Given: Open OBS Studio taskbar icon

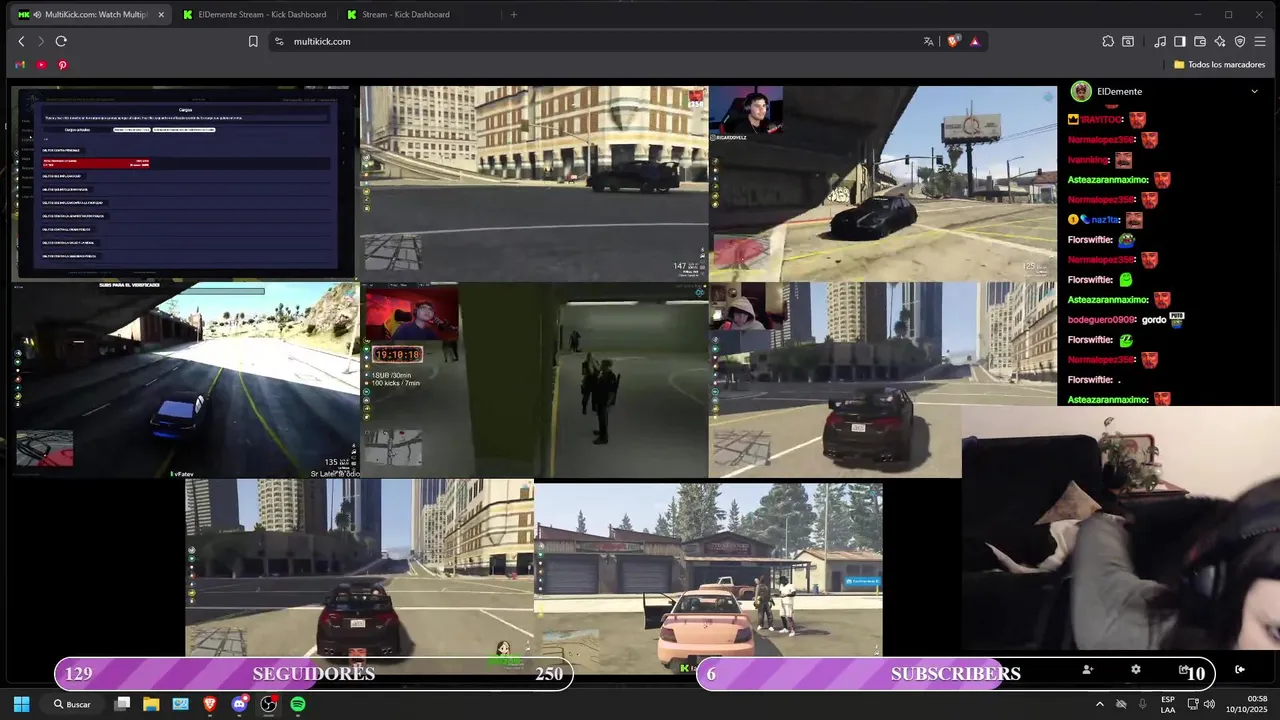Looking at the screenshot, I should pyautogui.click(x=269, y=704).
